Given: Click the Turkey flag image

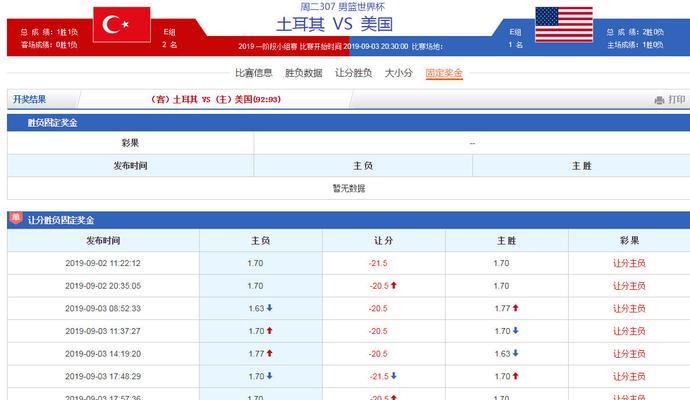Looking at the screenshot, I should 122,25.
